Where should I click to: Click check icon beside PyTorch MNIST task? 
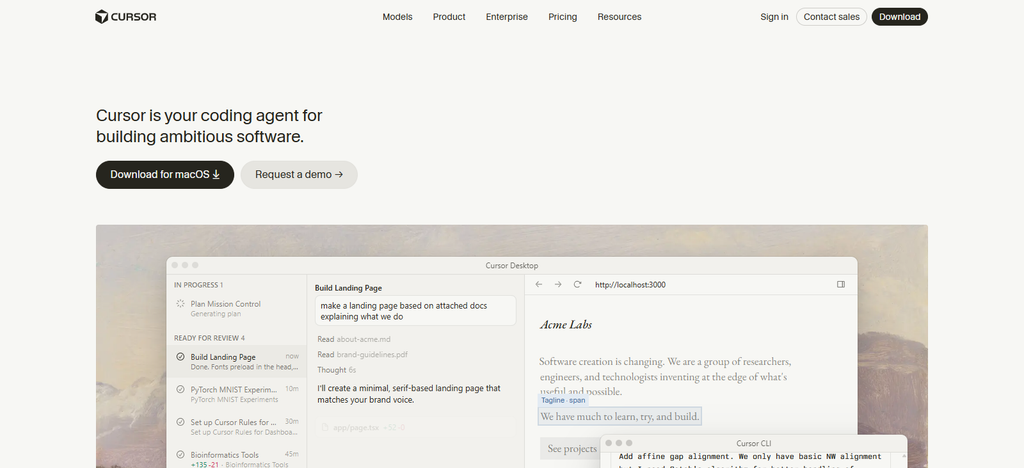[x=180, y=389]
